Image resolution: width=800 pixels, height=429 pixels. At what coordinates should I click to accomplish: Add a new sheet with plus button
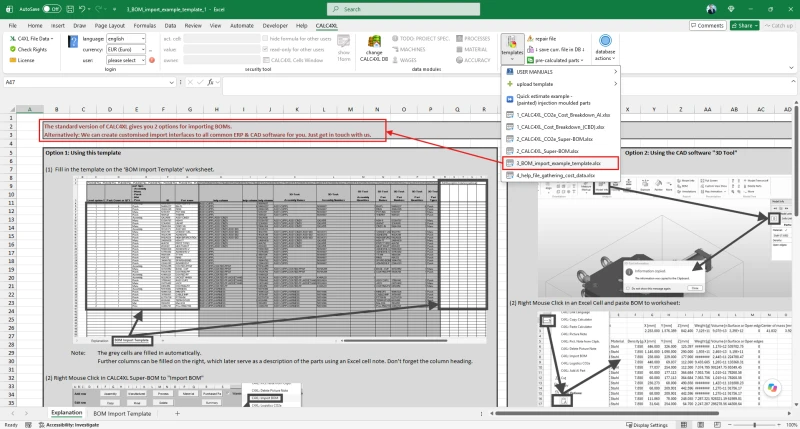[178, 414]
